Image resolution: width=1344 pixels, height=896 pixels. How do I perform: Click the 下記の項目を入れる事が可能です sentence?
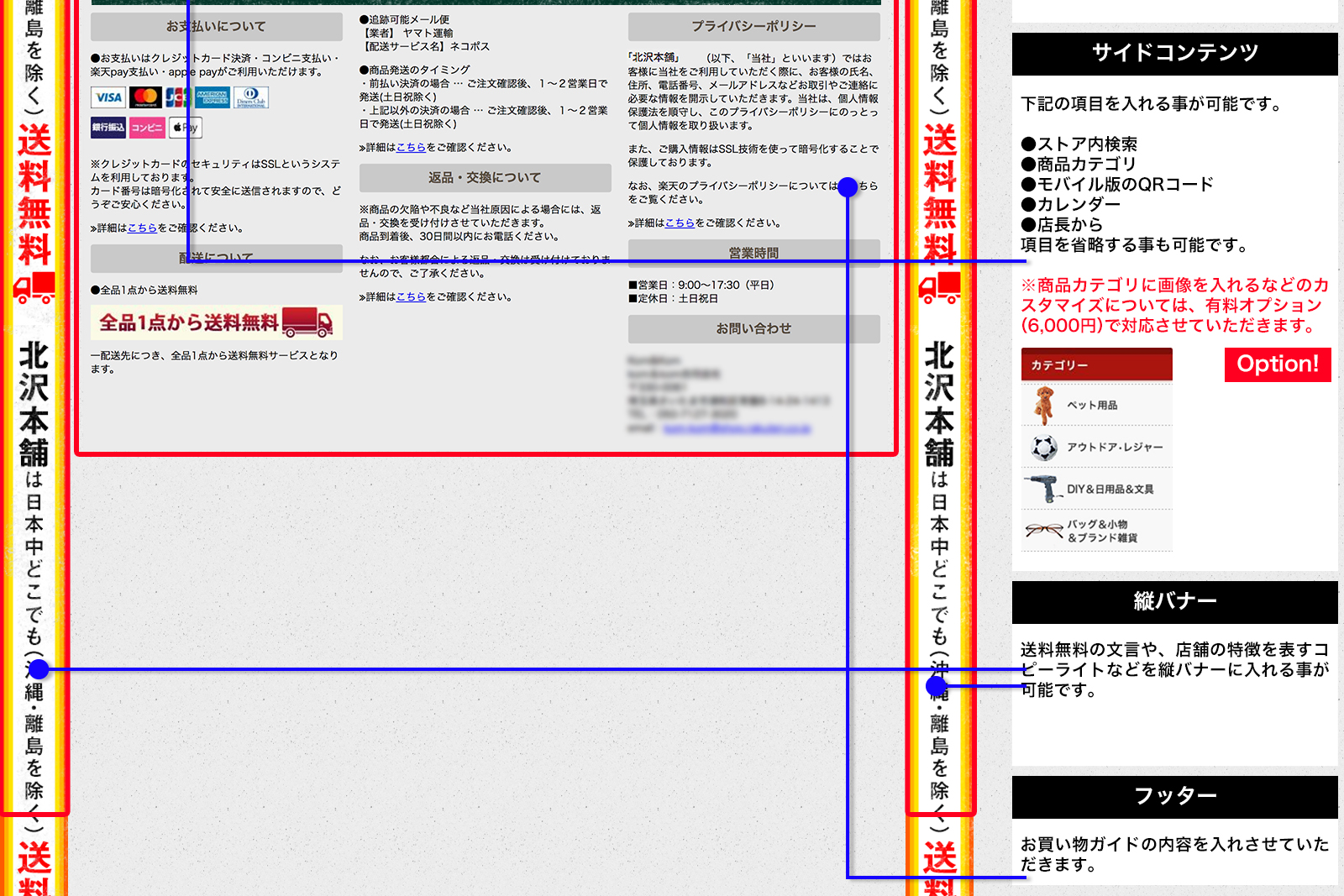coord(1151,104)
